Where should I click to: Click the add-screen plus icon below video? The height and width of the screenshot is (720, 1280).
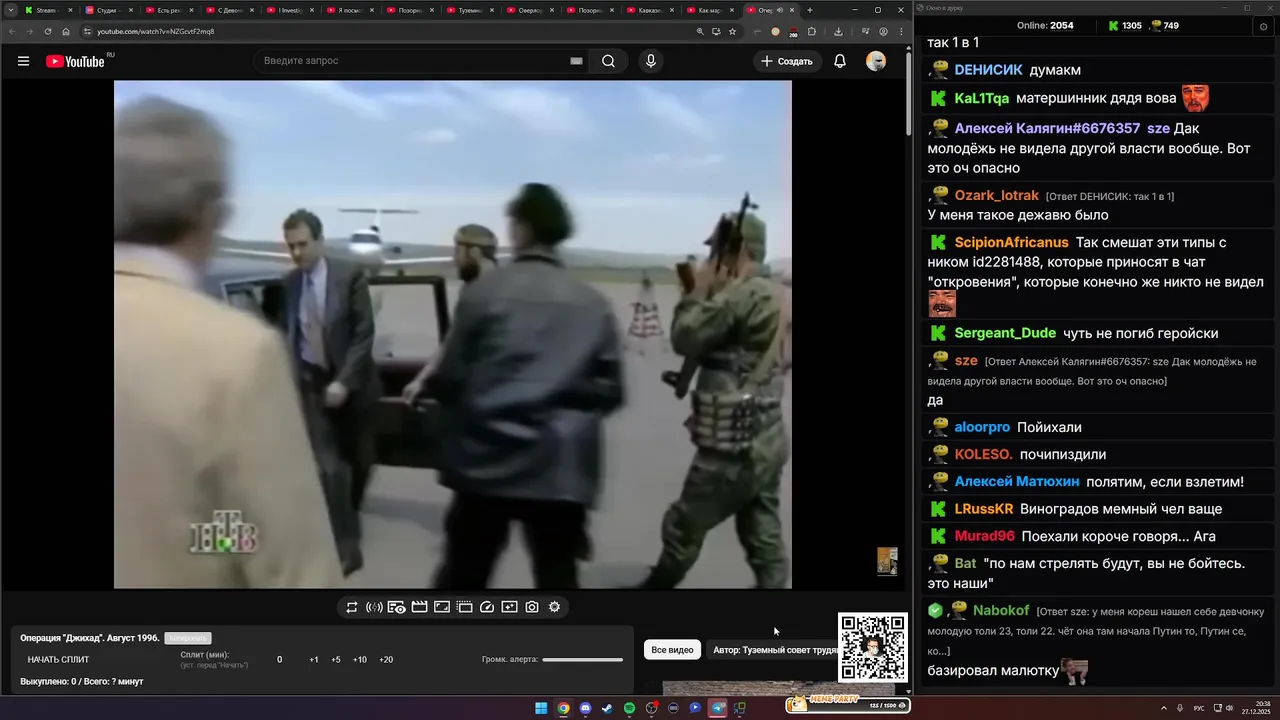(x=510, y=607)
